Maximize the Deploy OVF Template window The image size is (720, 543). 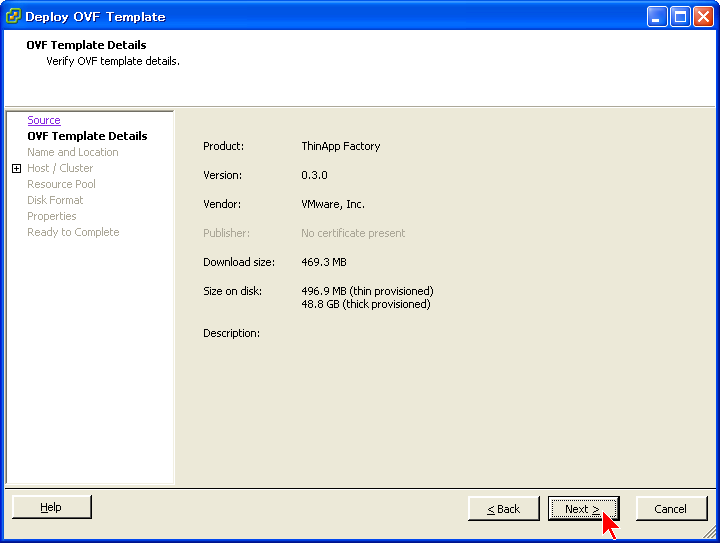tap(680, 17)
